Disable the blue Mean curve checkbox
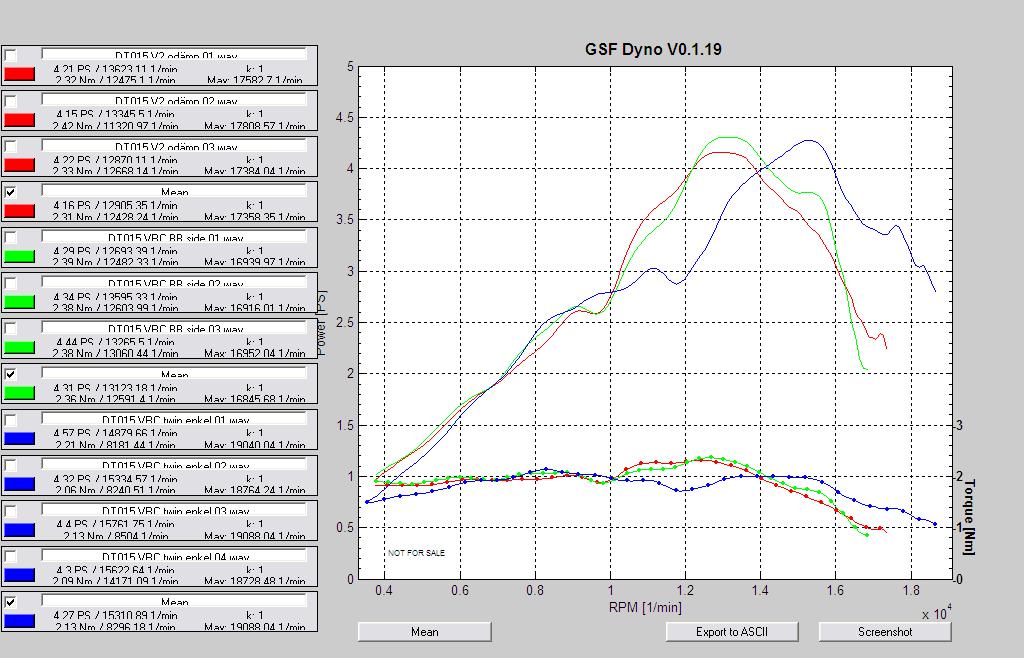Viewport: 1024px width, 658px height. point(10,602)
